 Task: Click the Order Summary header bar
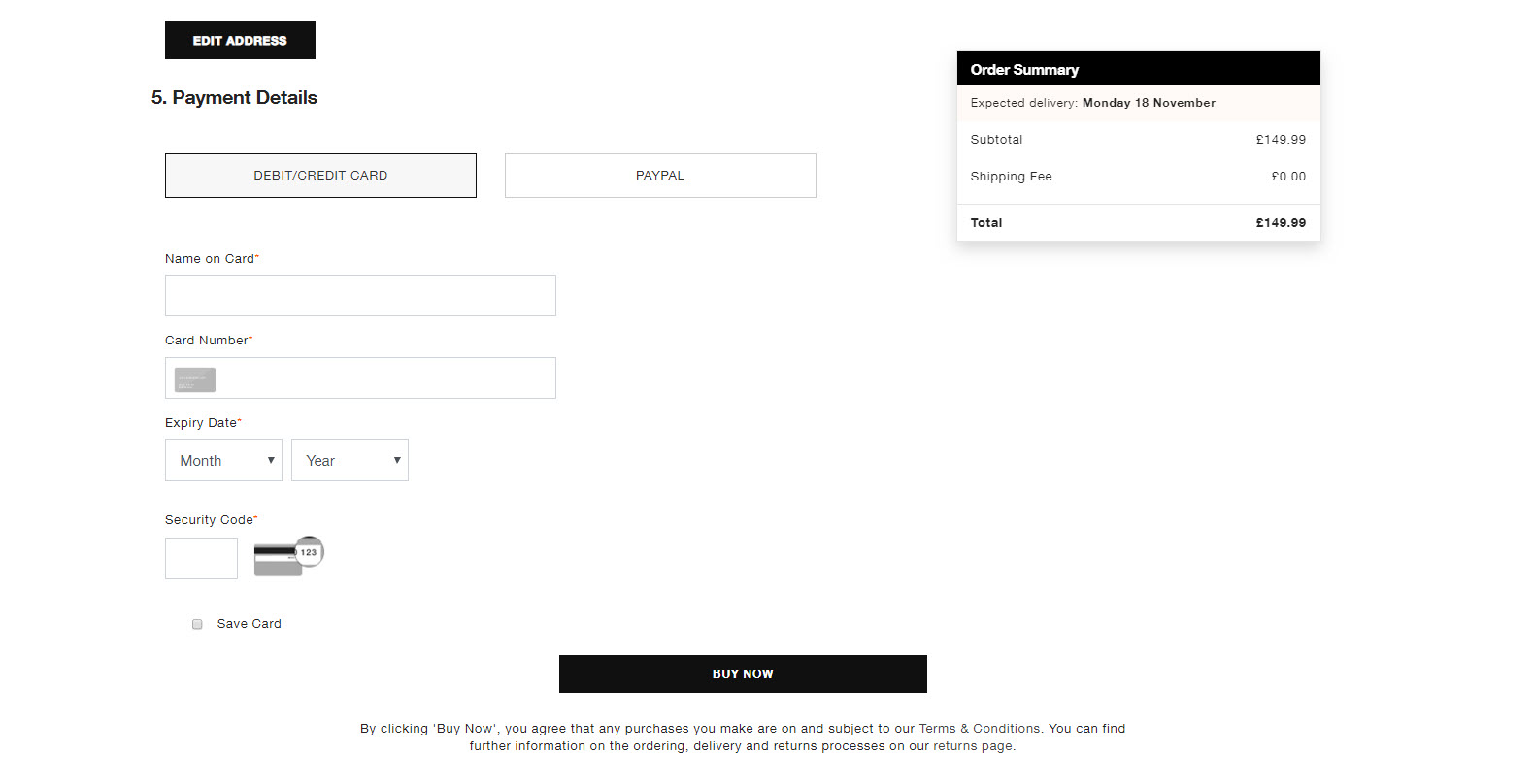click(1138, 69)
